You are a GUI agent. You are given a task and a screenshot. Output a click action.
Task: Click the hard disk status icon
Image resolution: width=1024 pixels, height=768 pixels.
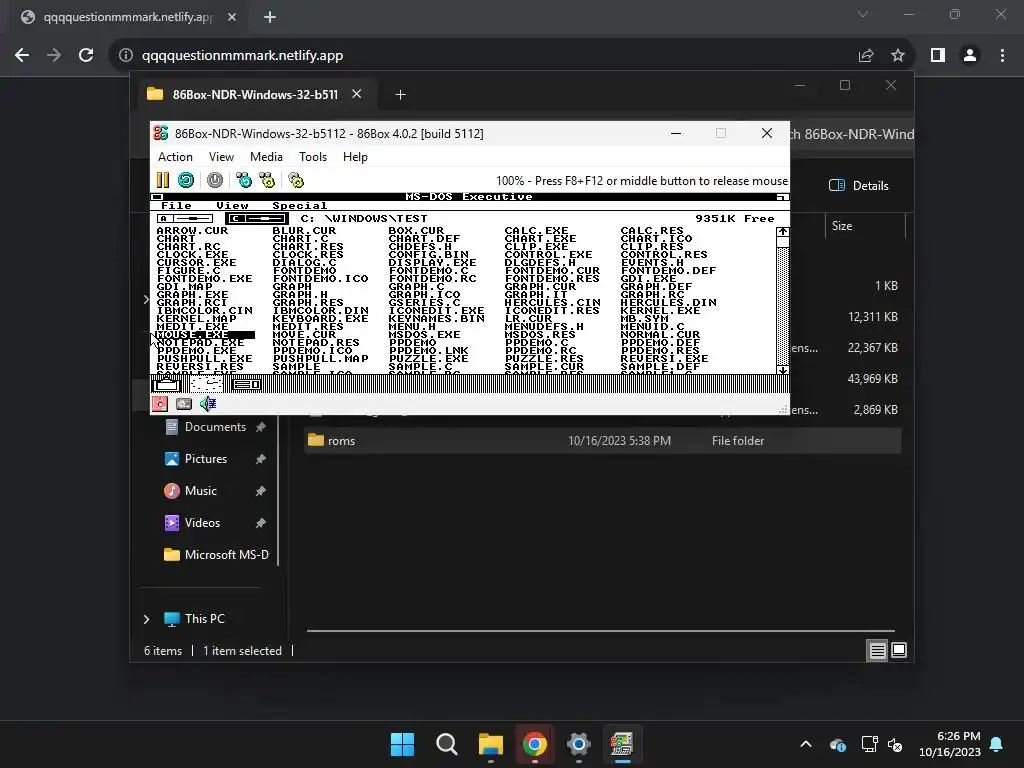pos(184,404)
